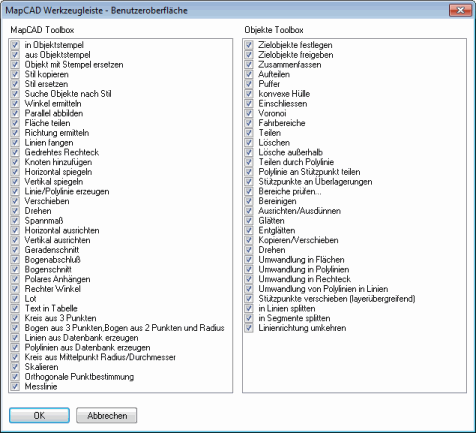Disable 'Zusammenfassen' in Objekte Toolbox
Viewport: 476px width, 433px height.
[249, 64]
